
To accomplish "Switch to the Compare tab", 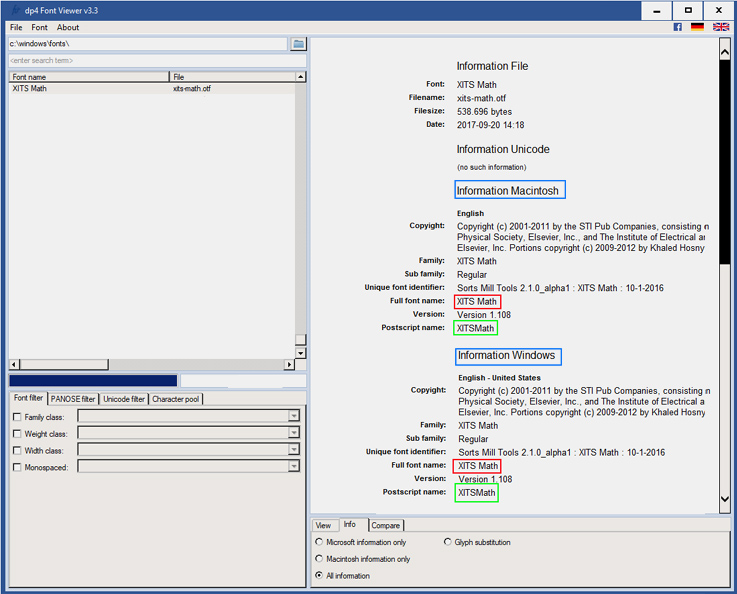I will pyautogui.click(x=386, y=525).
